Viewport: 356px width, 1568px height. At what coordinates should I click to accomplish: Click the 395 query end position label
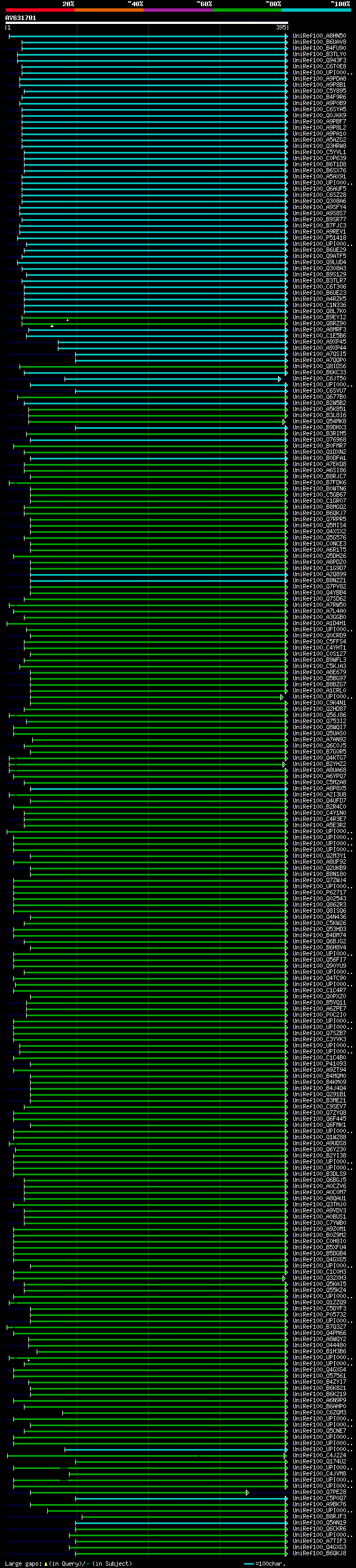click(x=281, y=27)
